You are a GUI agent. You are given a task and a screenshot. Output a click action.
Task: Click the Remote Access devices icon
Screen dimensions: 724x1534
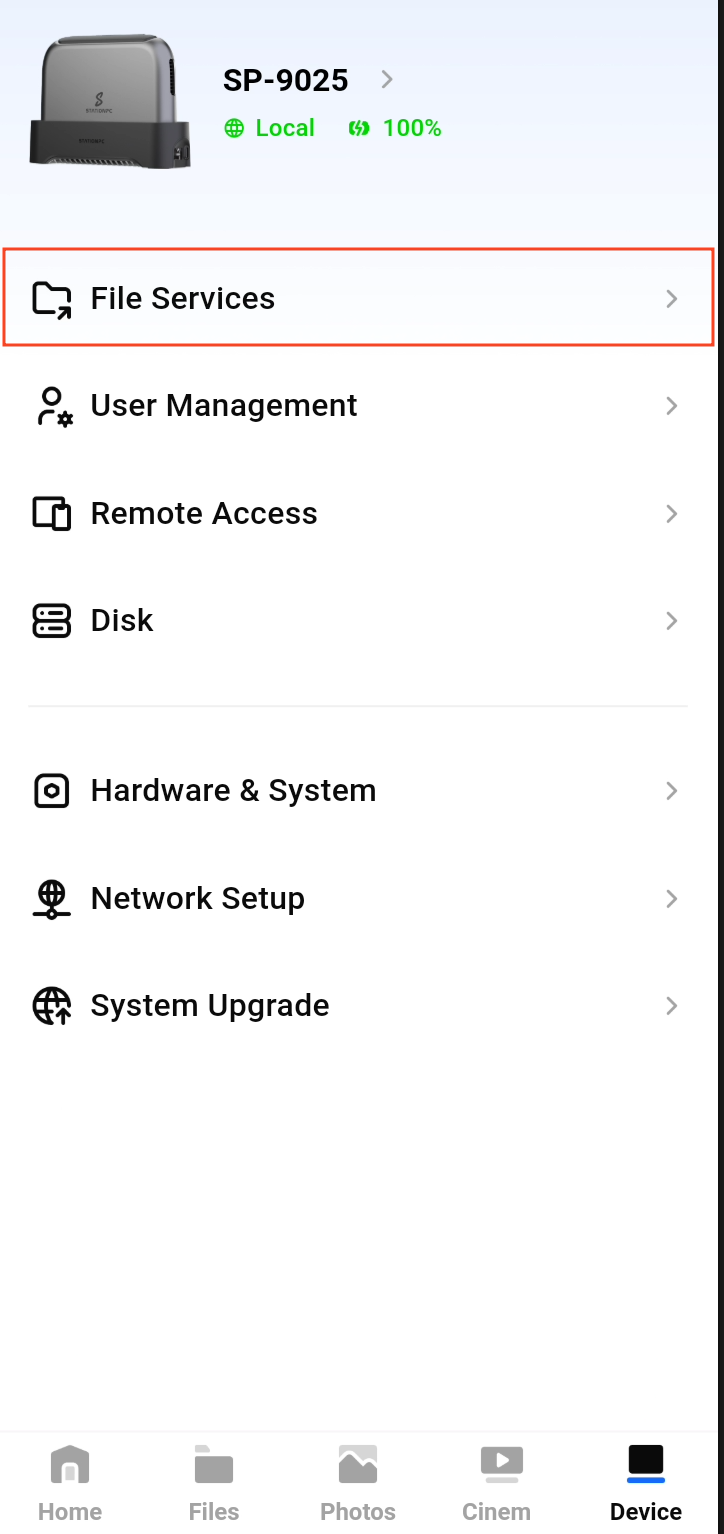52,514
